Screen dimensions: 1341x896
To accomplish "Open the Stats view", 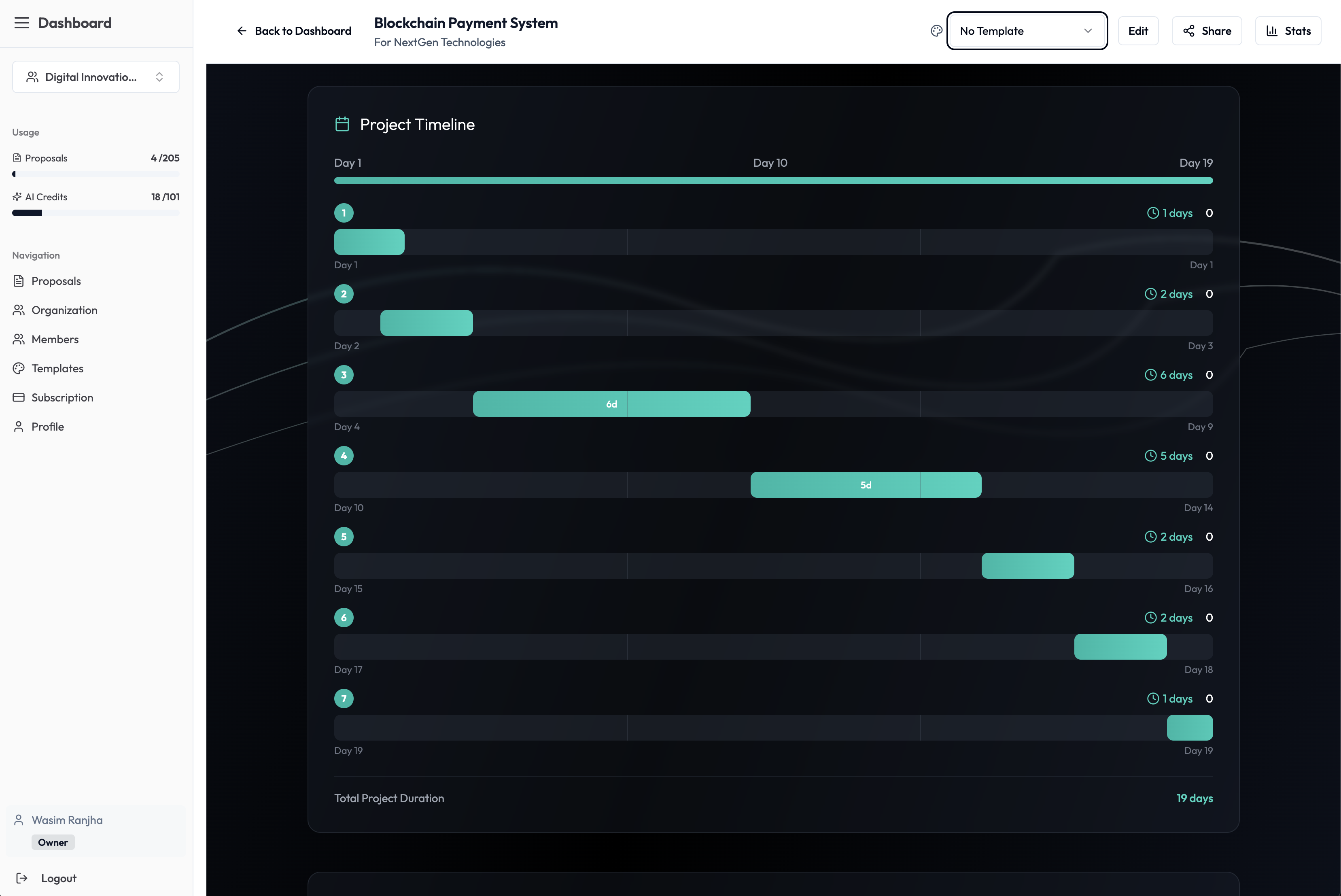I will point(1287,30).
